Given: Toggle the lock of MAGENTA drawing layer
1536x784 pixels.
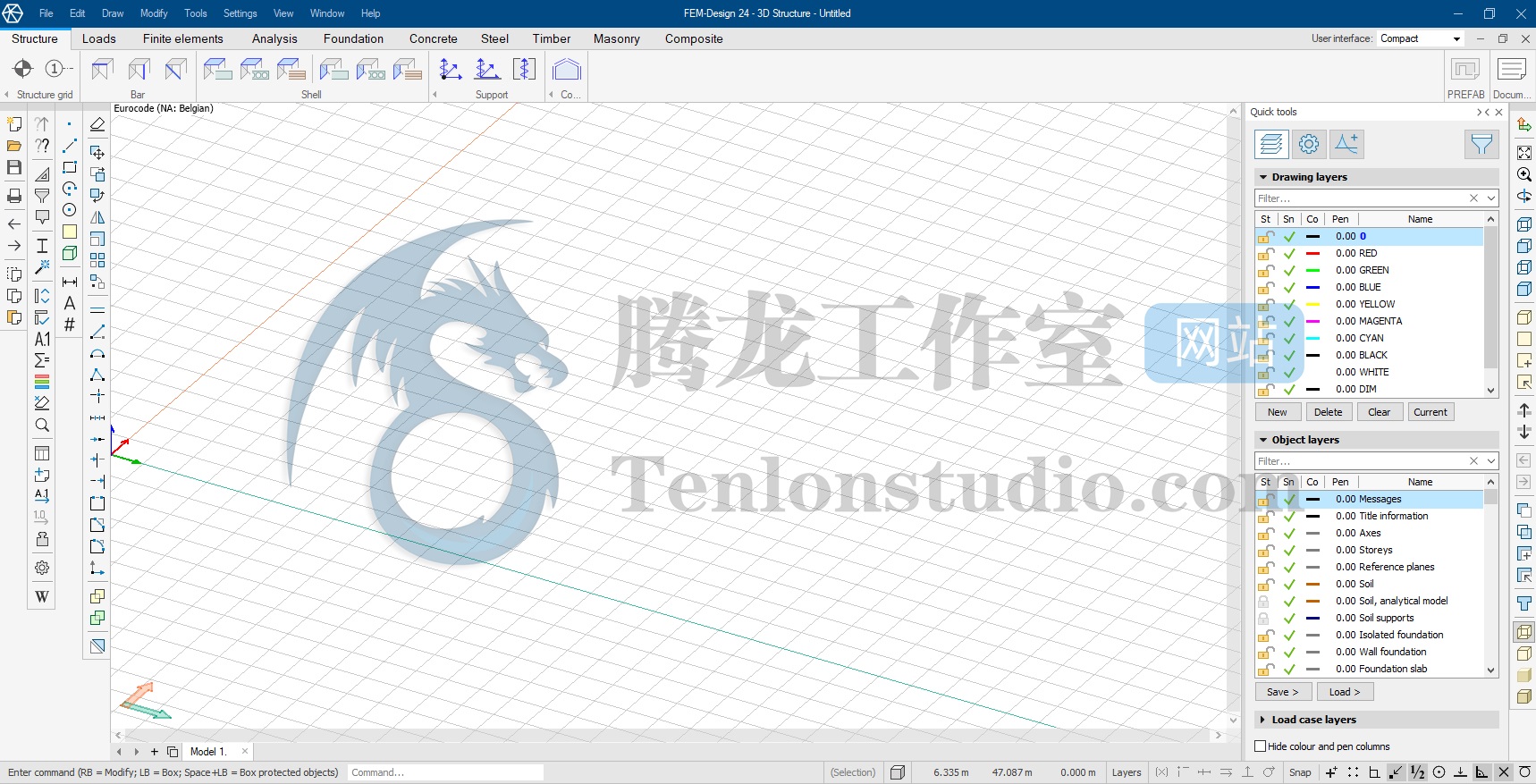Looking at the screenshot, I should pyautogui.click(x=1265, y=321).
